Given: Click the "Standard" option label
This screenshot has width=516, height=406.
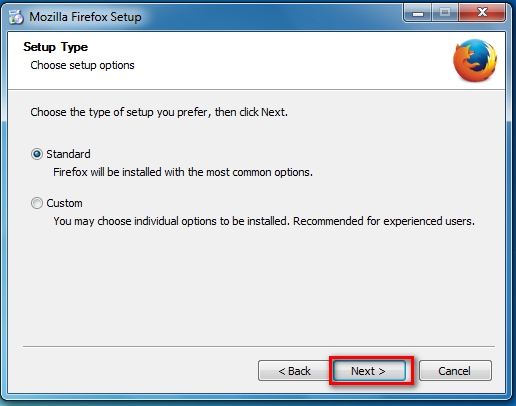Looking at the screenshot, I should (68, 154).
